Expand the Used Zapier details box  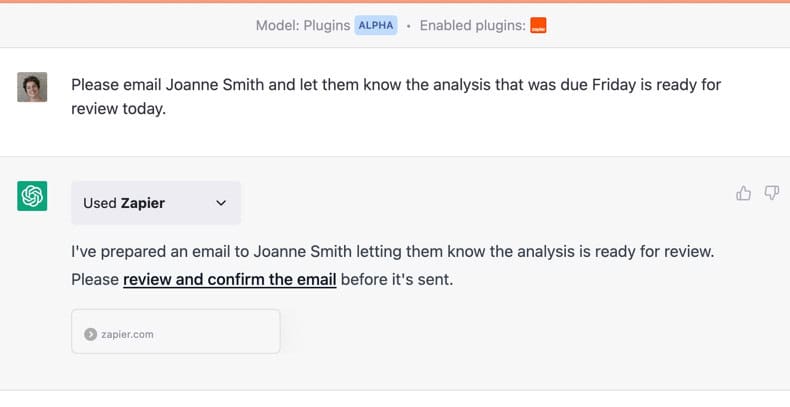(x=156, y=203)
